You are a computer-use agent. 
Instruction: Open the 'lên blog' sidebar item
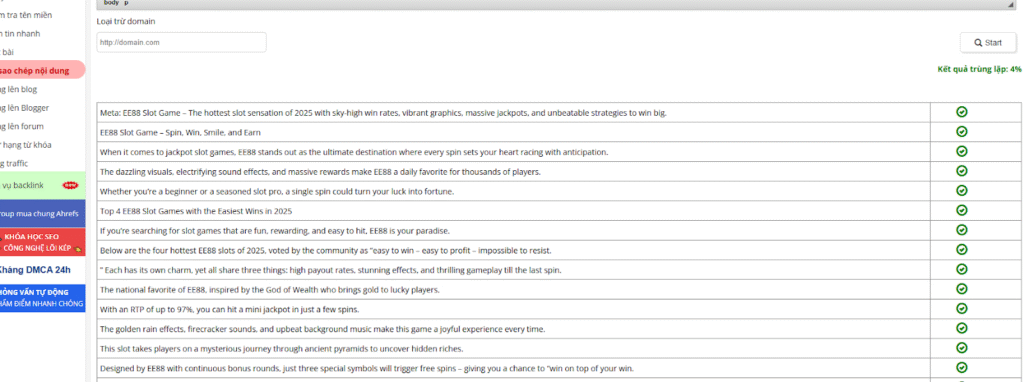click(19, 89)
